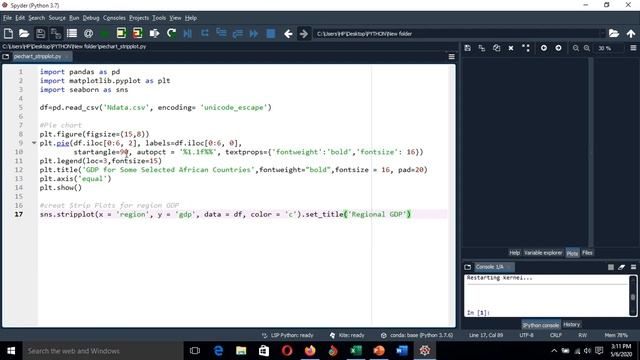Interrupt kernel with the console square icon
The image size is (640, 360).
click(611, 267)
